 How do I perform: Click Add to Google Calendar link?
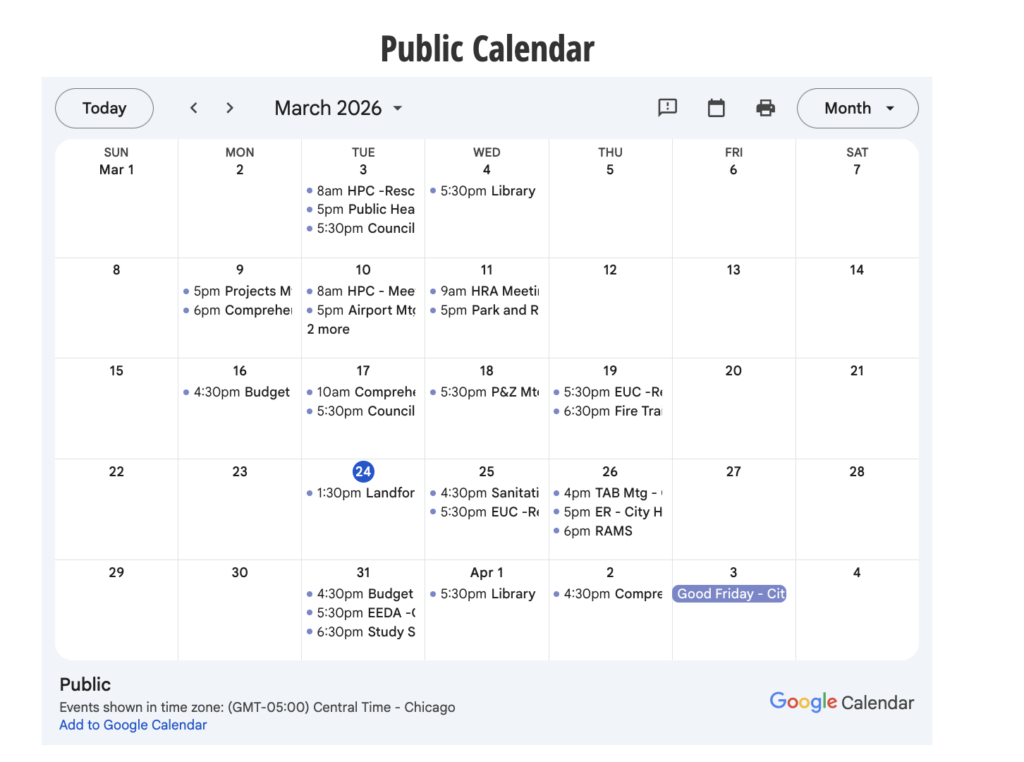click(133, 725)
